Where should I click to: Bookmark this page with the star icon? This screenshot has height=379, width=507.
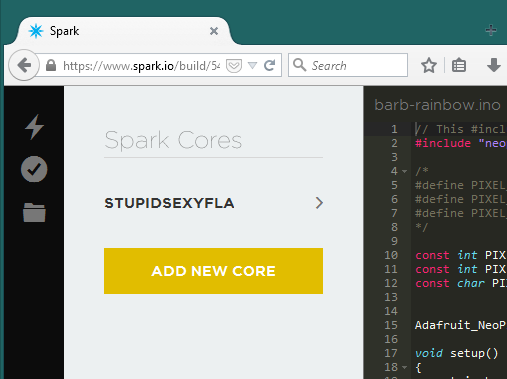click(429, 65)
